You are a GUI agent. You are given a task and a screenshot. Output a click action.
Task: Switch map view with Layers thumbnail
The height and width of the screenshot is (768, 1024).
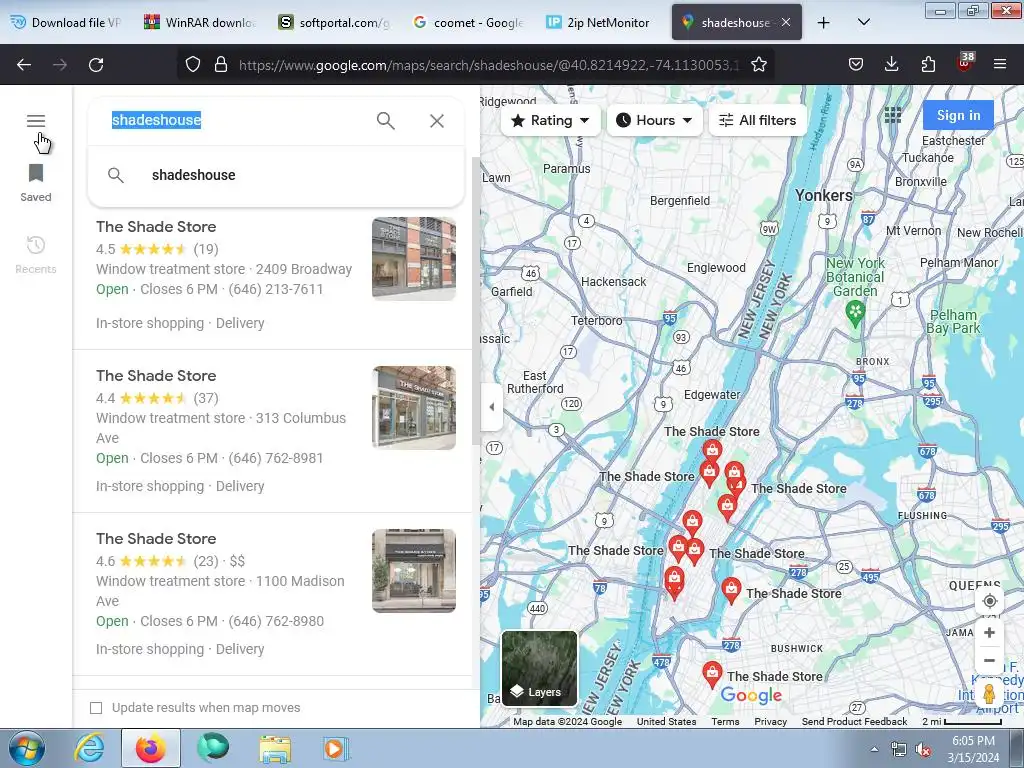coord(539,668)
